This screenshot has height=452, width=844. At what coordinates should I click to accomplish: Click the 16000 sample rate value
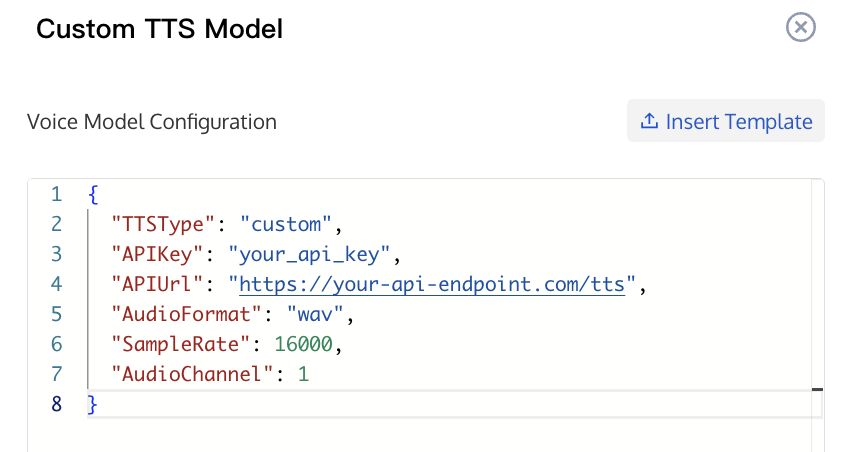(304, 344)
